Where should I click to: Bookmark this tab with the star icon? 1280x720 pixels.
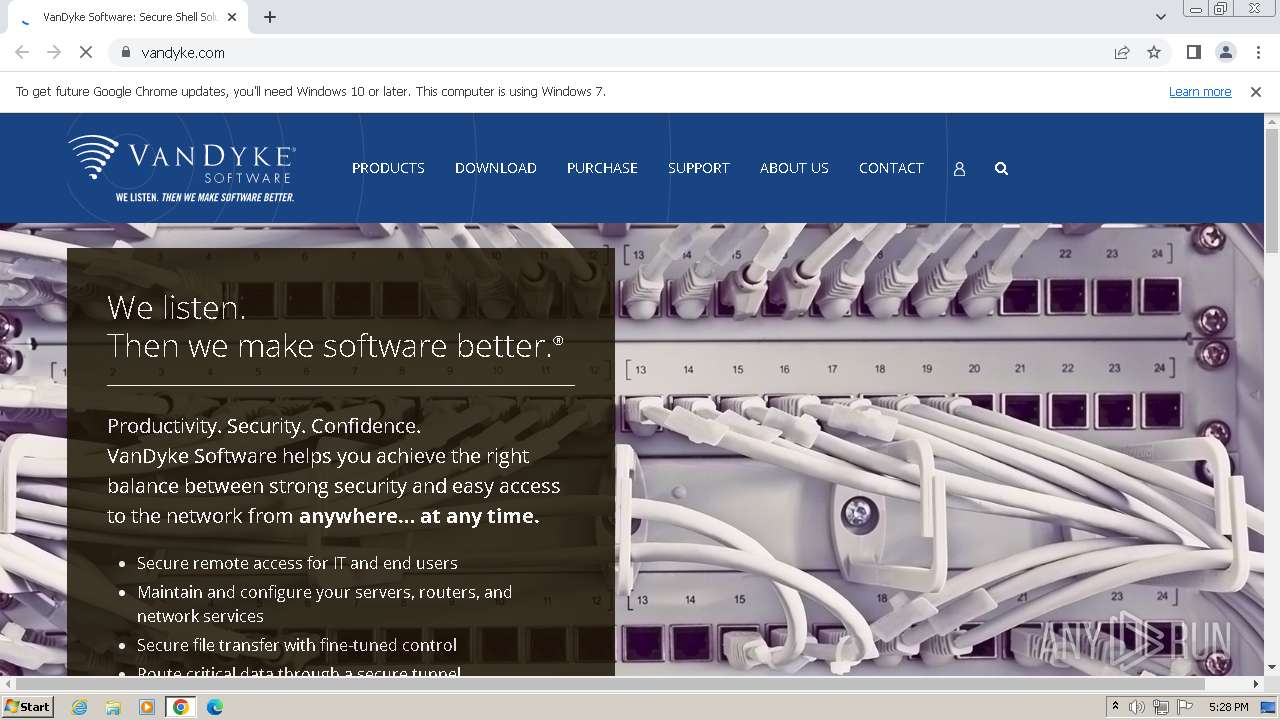tap(1154, 52)
